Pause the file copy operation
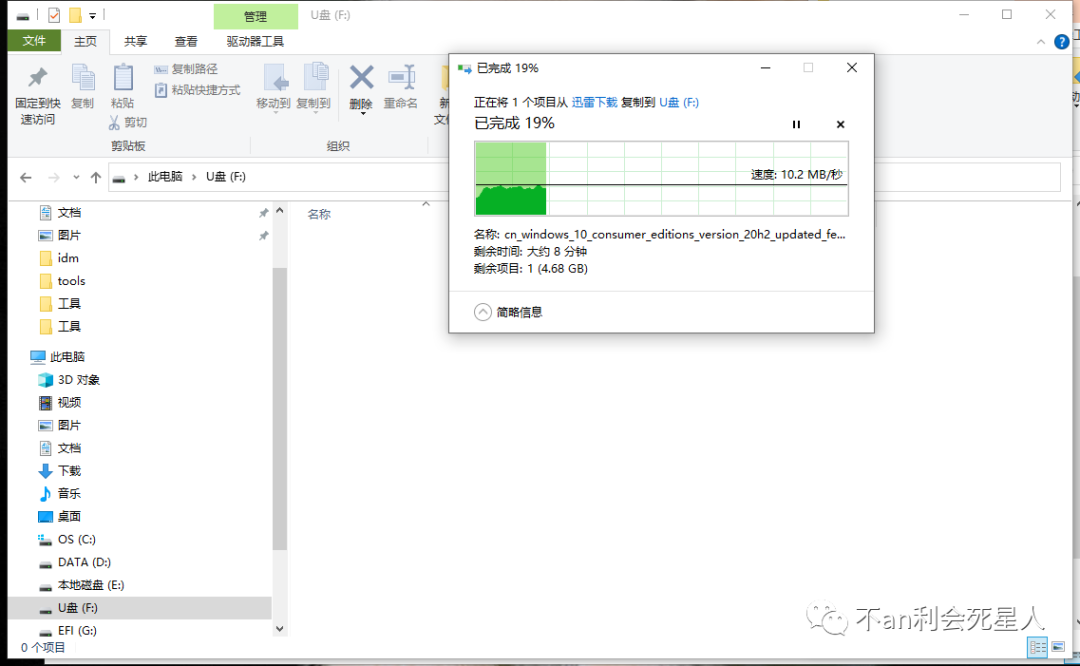Viewport: 1080px width, 666px height. [x=796, y=125]
